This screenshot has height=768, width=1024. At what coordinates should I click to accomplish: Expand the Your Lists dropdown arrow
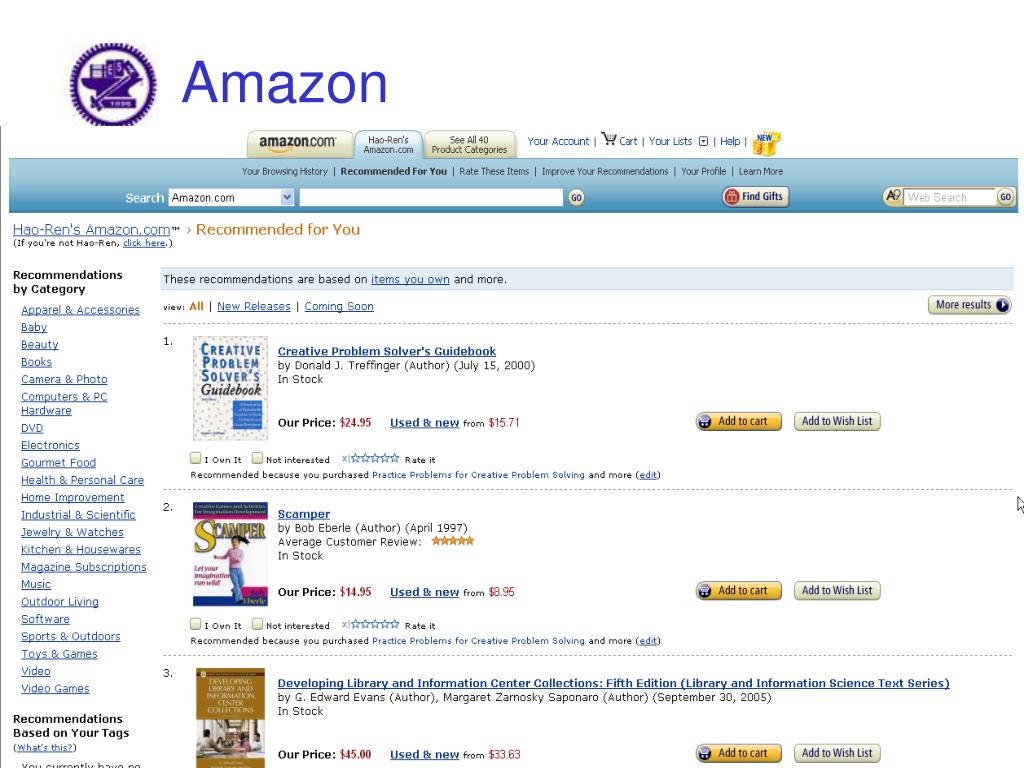point(703,141)
